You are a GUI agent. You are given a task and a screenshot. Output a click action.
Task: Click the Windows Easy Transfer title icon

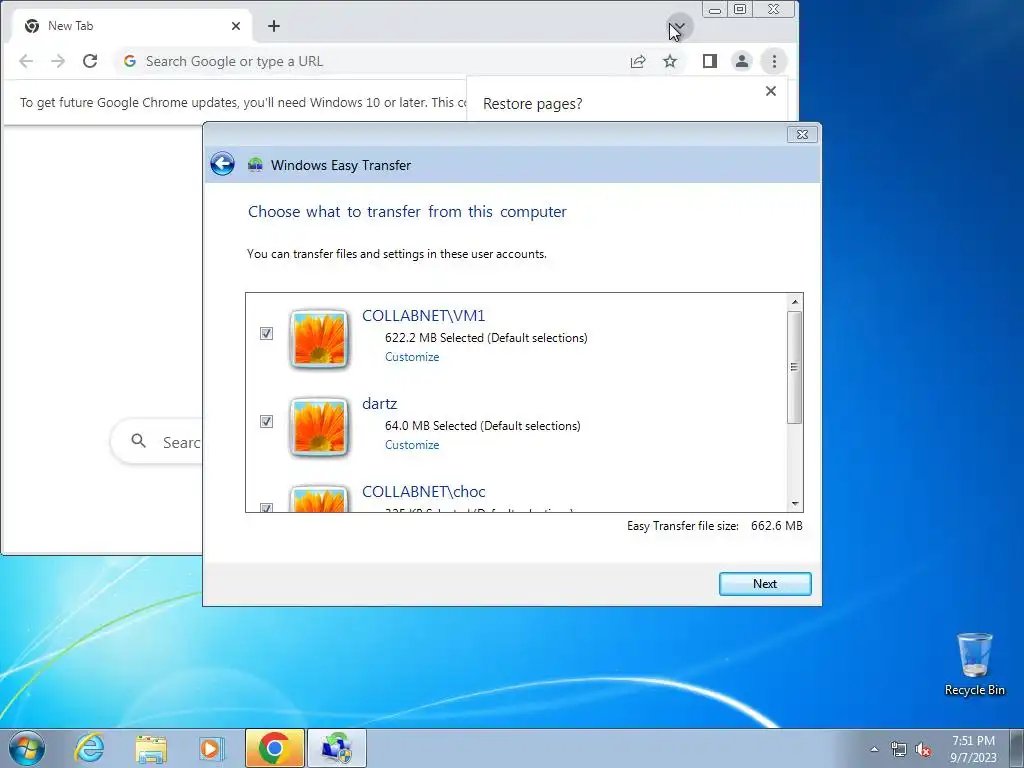[255, 165]
